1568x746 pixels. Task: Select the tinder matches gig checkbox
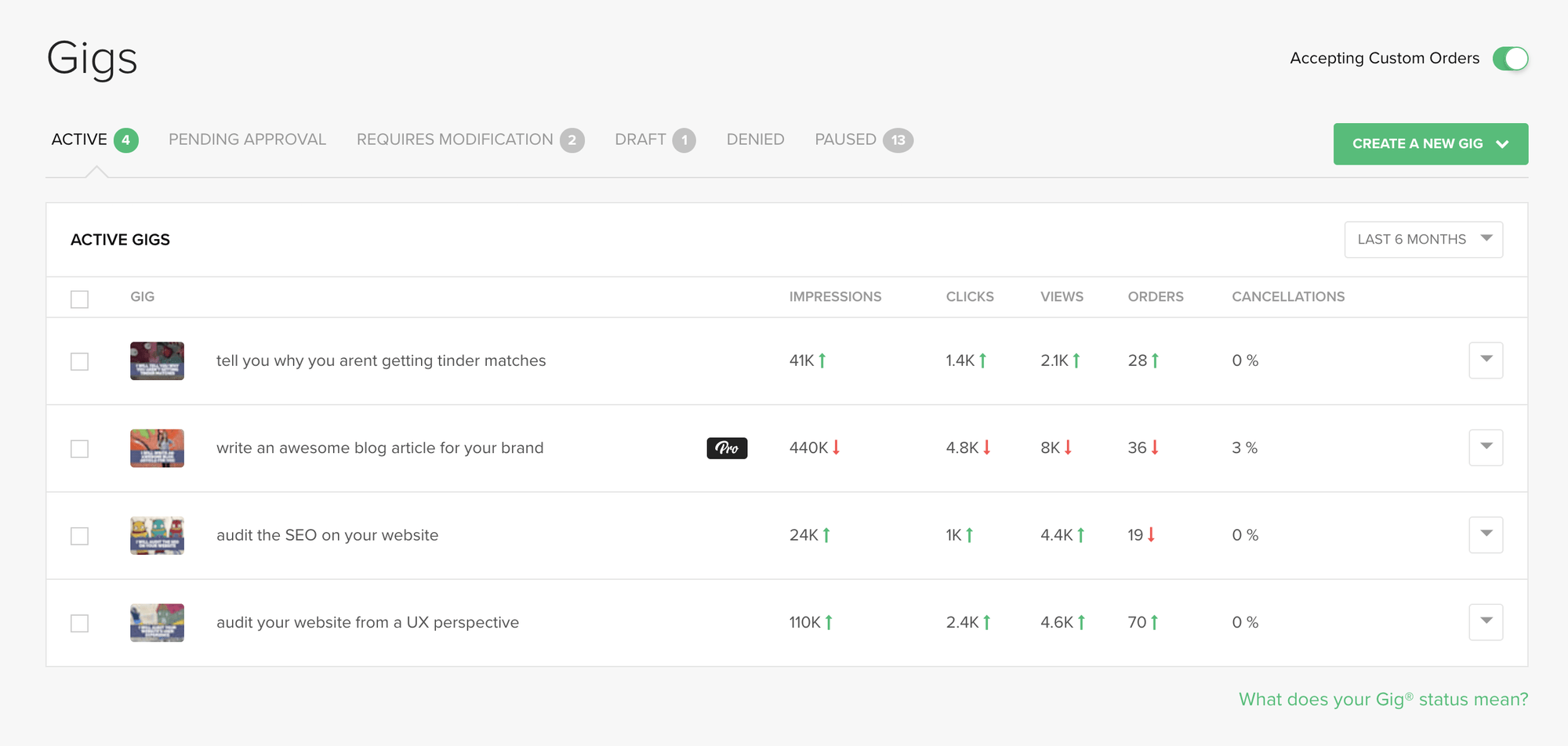click(x=79, y=361)
